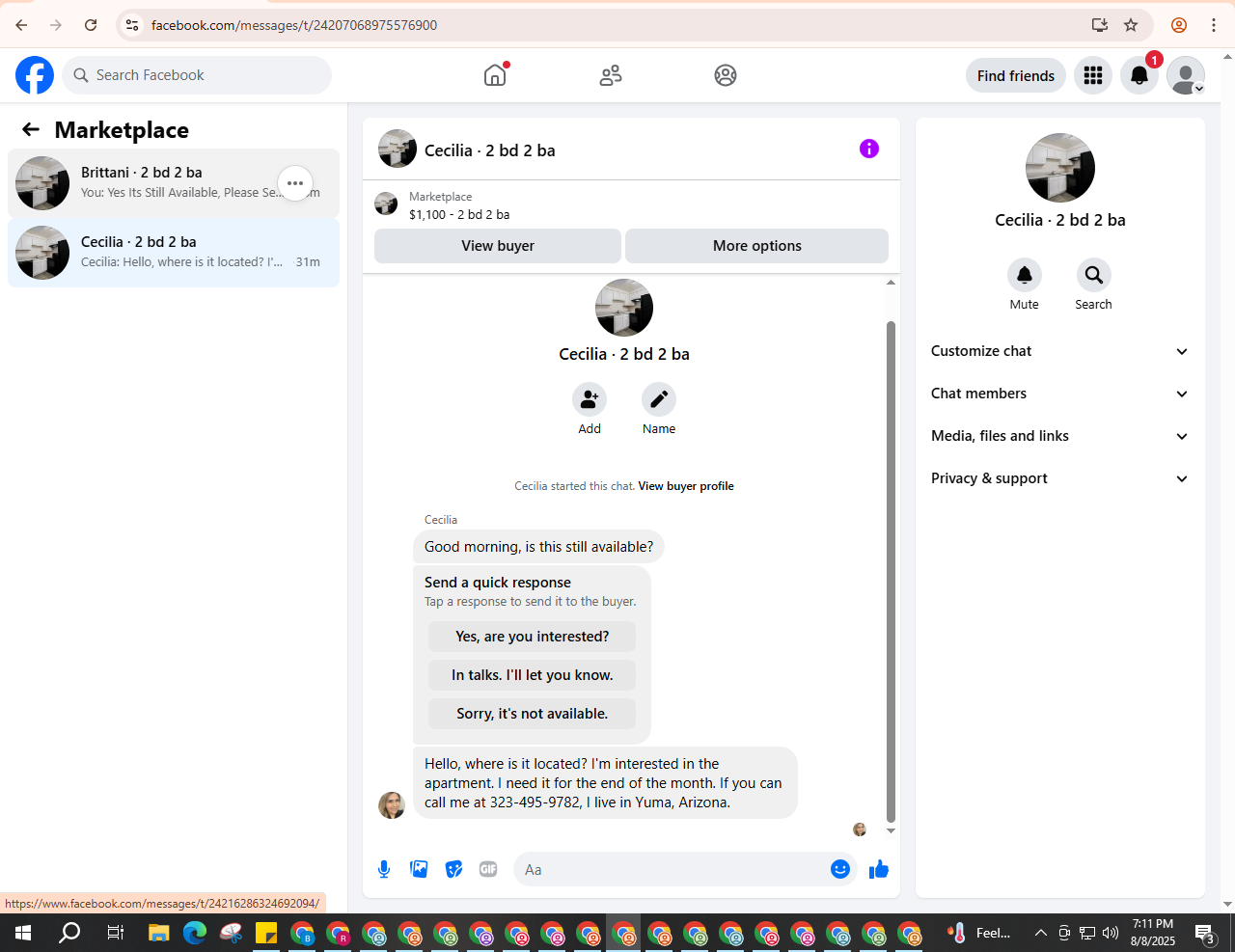Select the Cecilia 2 bd 2 ba conversation
The image size is (1235, 952).
174,253
